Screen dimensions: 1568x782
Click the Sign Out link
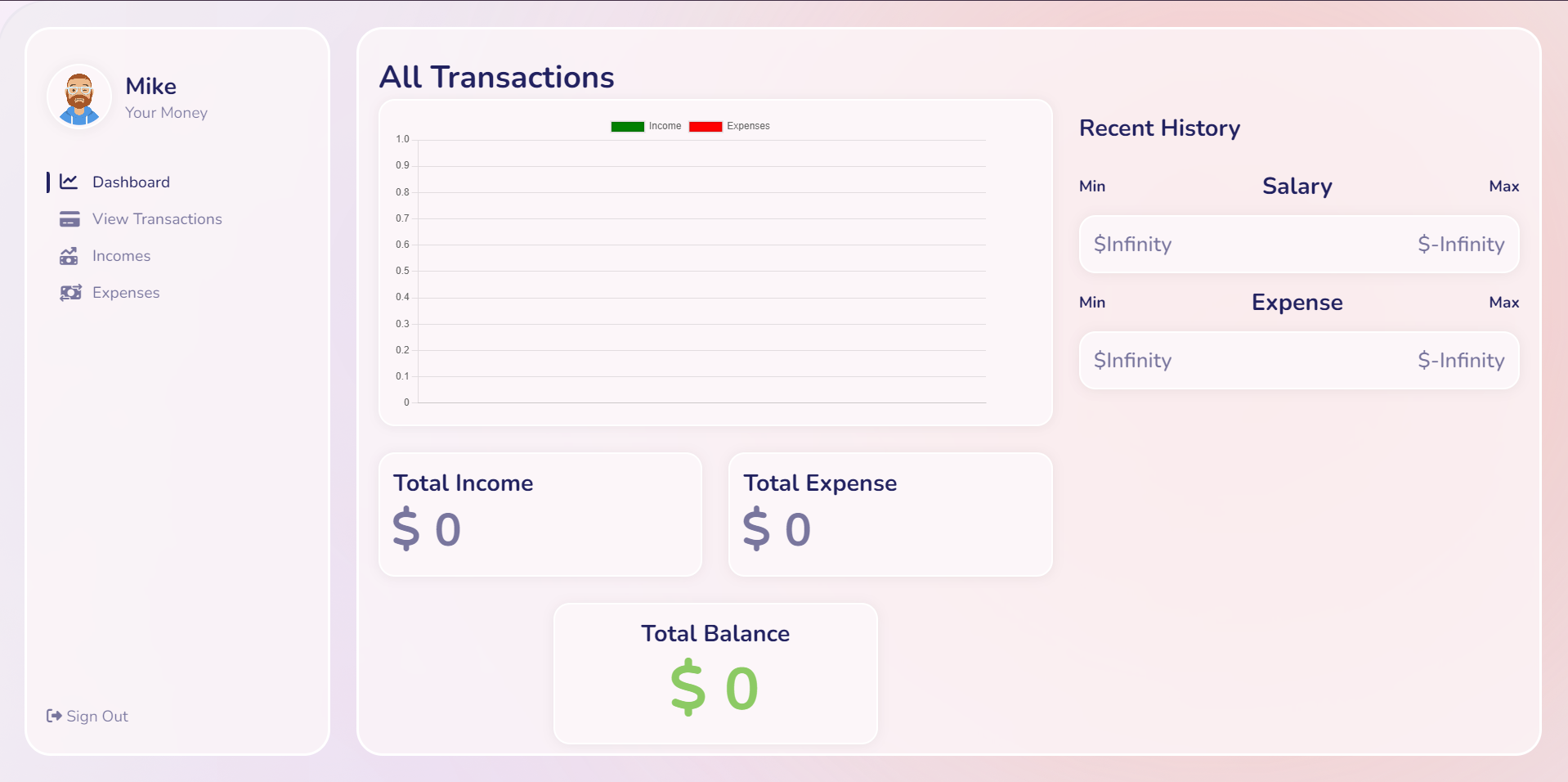[96, 716]
